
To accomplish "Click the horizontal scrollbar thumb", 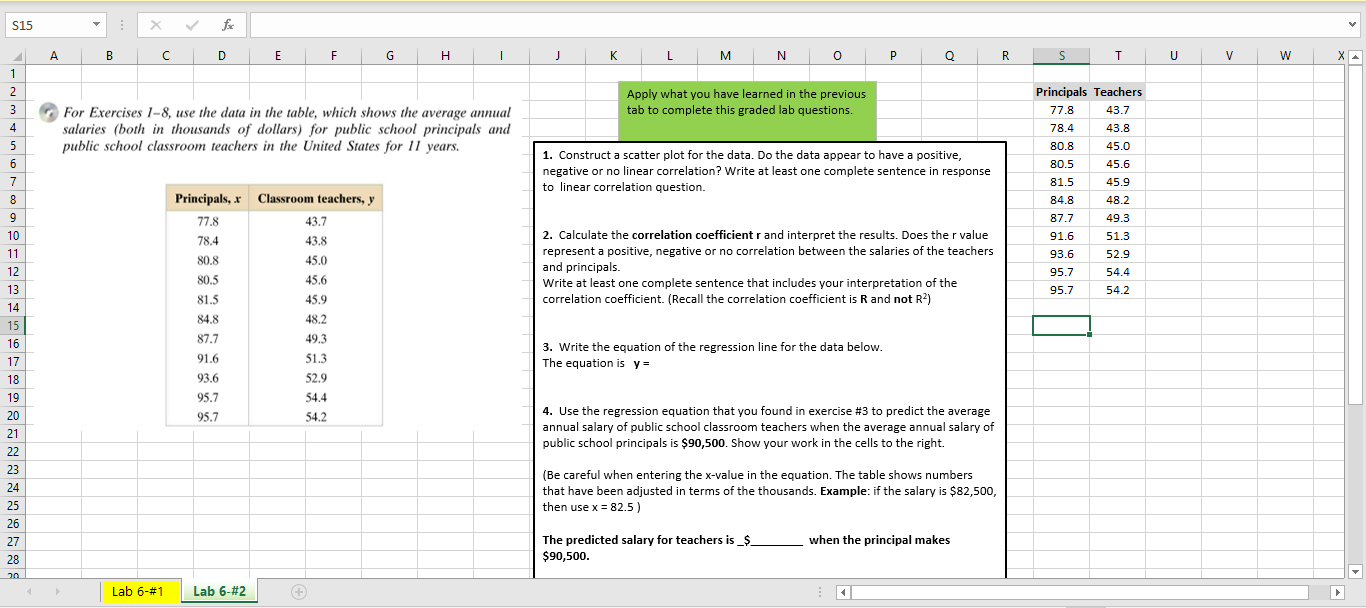I will (1080, 592).
